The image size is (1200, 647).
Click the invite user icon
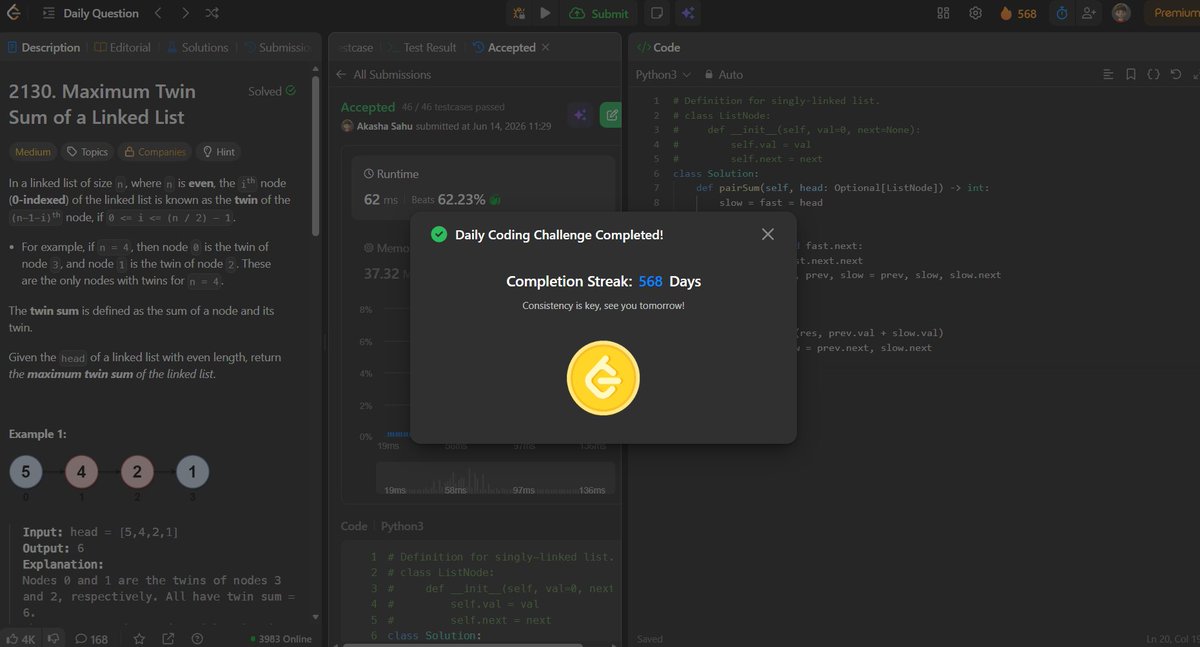tap(1089, 13)
